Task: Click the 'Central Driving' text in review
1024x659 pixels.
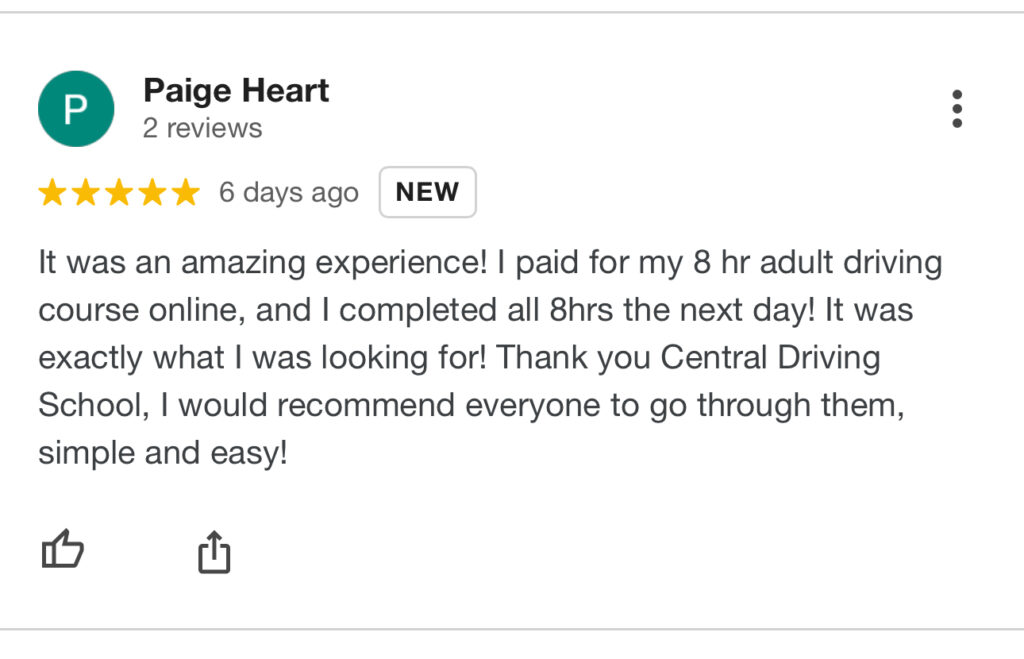Action: 771,358
